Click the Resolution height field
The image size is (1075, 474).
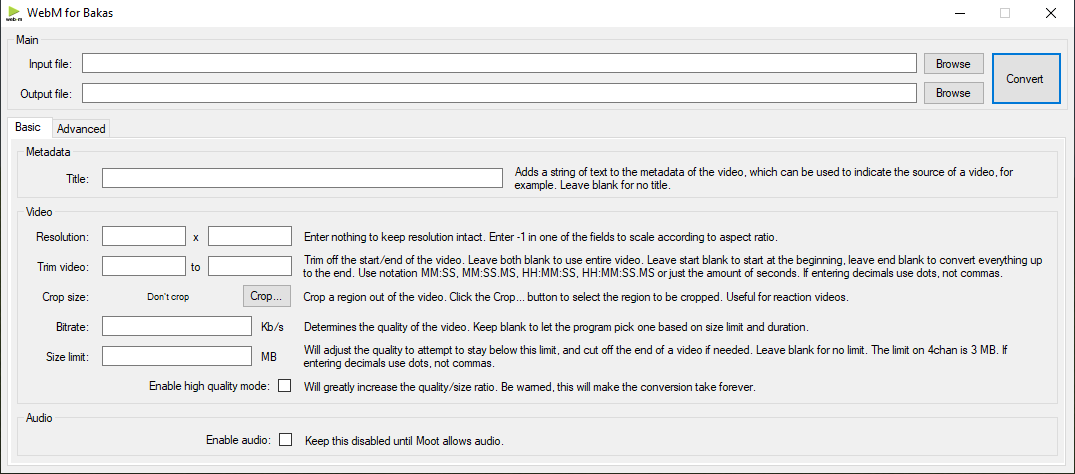click(x=250, y=237)
